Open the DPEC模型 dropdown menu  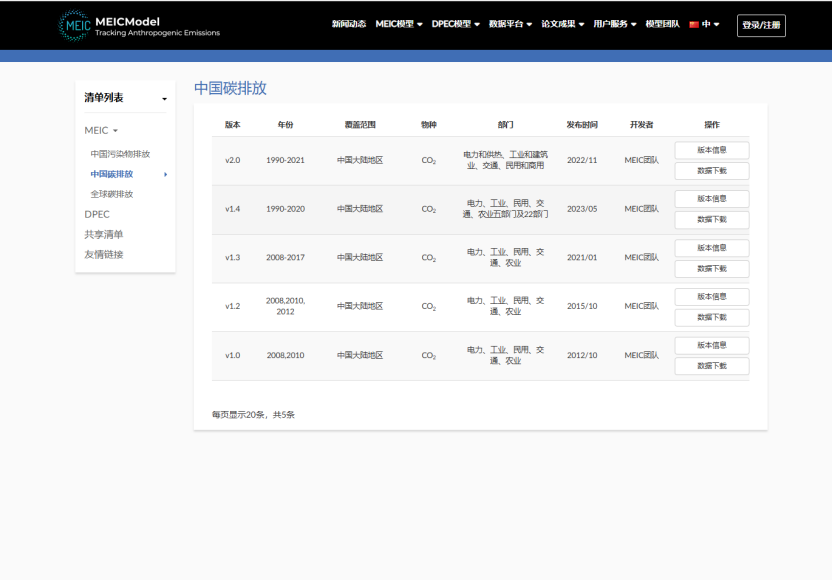click(456, 25)
